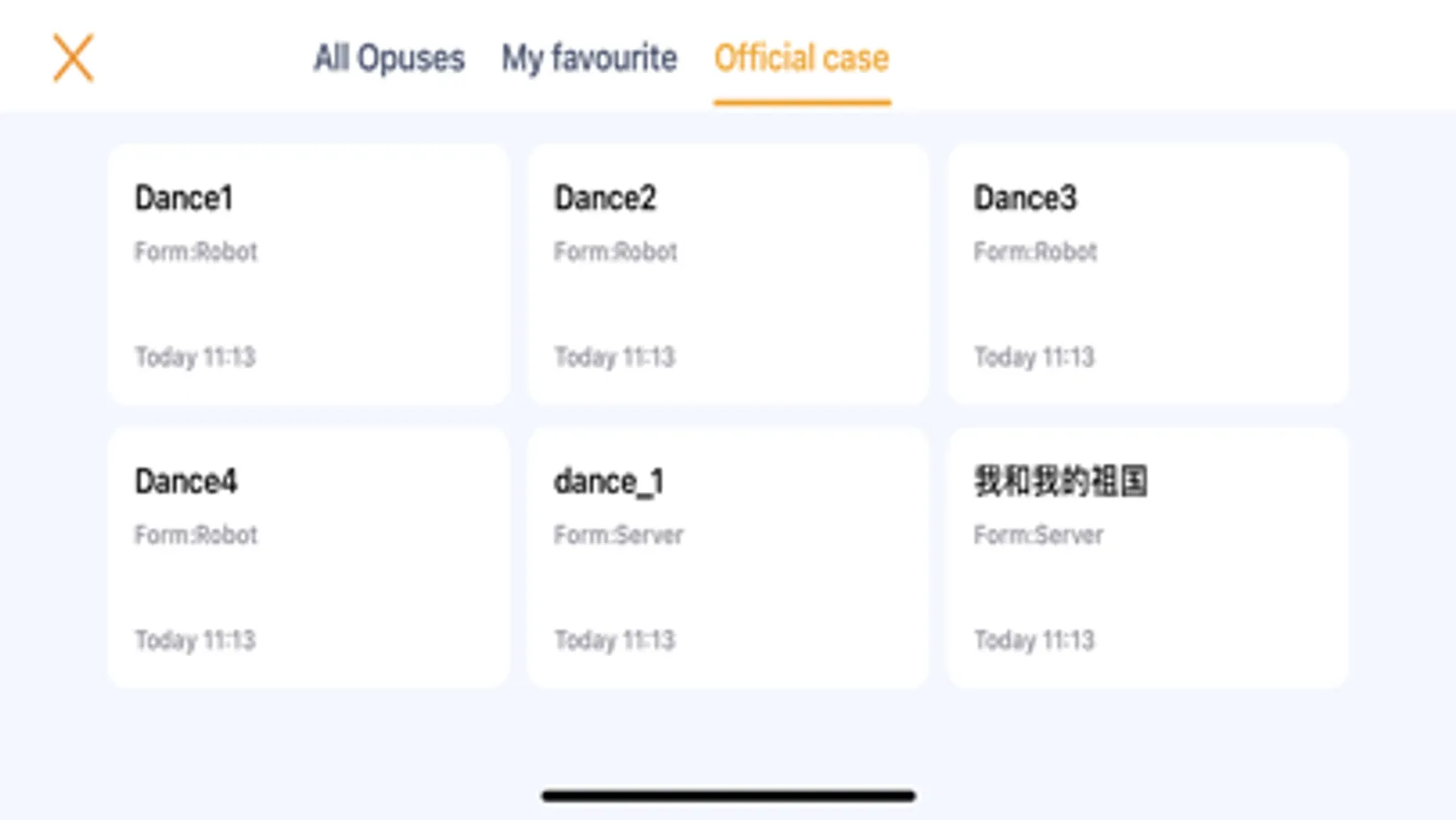Click the Today 11:13 timestamp on Dance4
This screenshot has height=820, width=1456.
195,640
